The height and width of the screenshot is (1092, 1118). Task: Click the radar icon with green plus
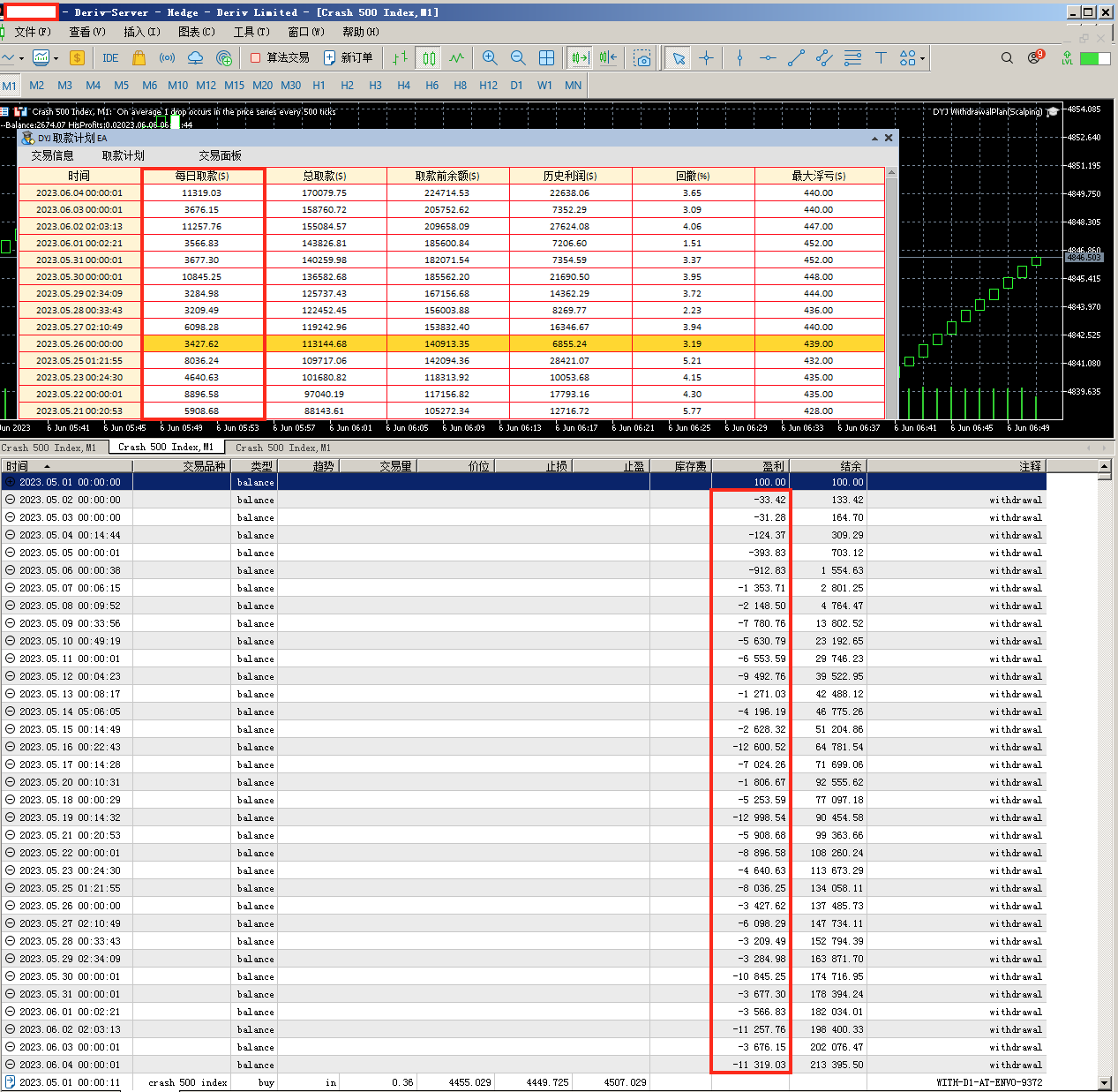click(224, 58)
